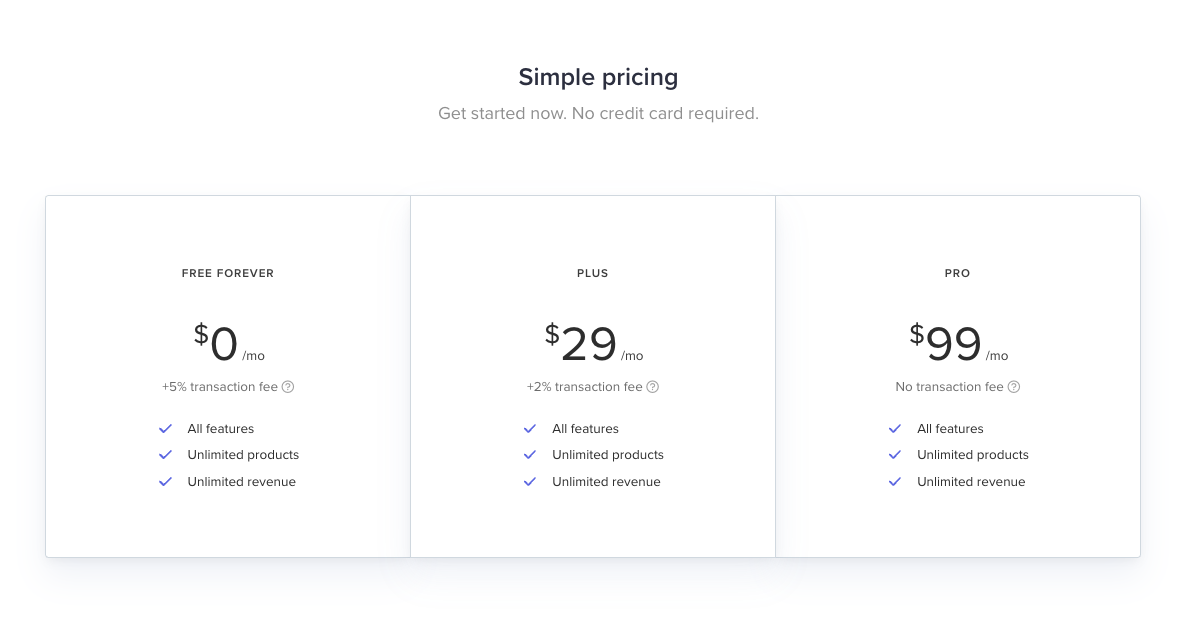Click the $29 per month price
The width and height of the screenshot is (1184, 621).
point(592,342)
